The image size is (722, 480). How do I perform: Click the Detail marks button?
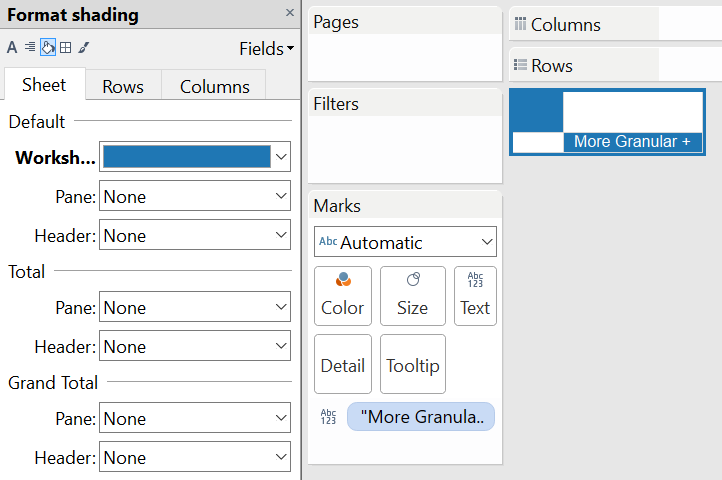tap(342, 365)
